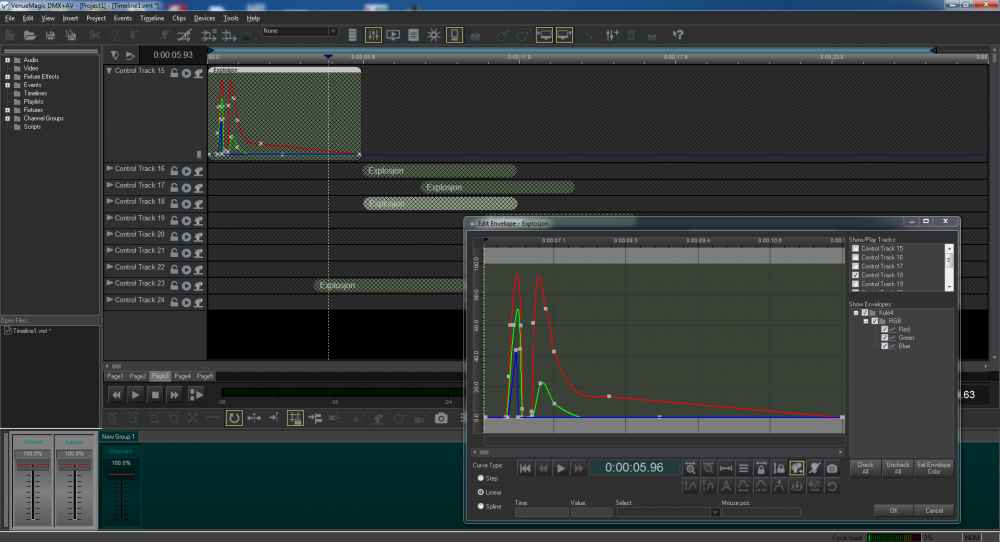Viewport: 1000px width, 542px height.
Task: Open the Timeline menu
Action: pyautogui.click(x=152, y=18)
